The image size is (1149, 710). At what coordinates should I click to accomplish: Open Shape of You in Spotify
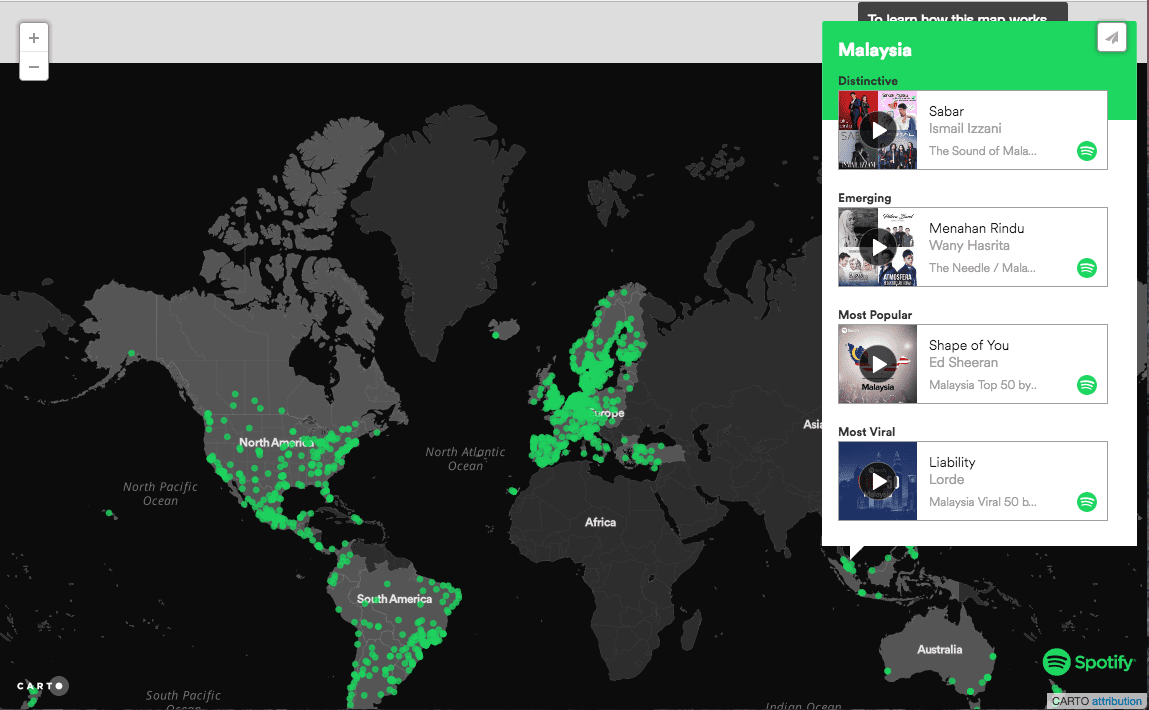(1086, 385)
